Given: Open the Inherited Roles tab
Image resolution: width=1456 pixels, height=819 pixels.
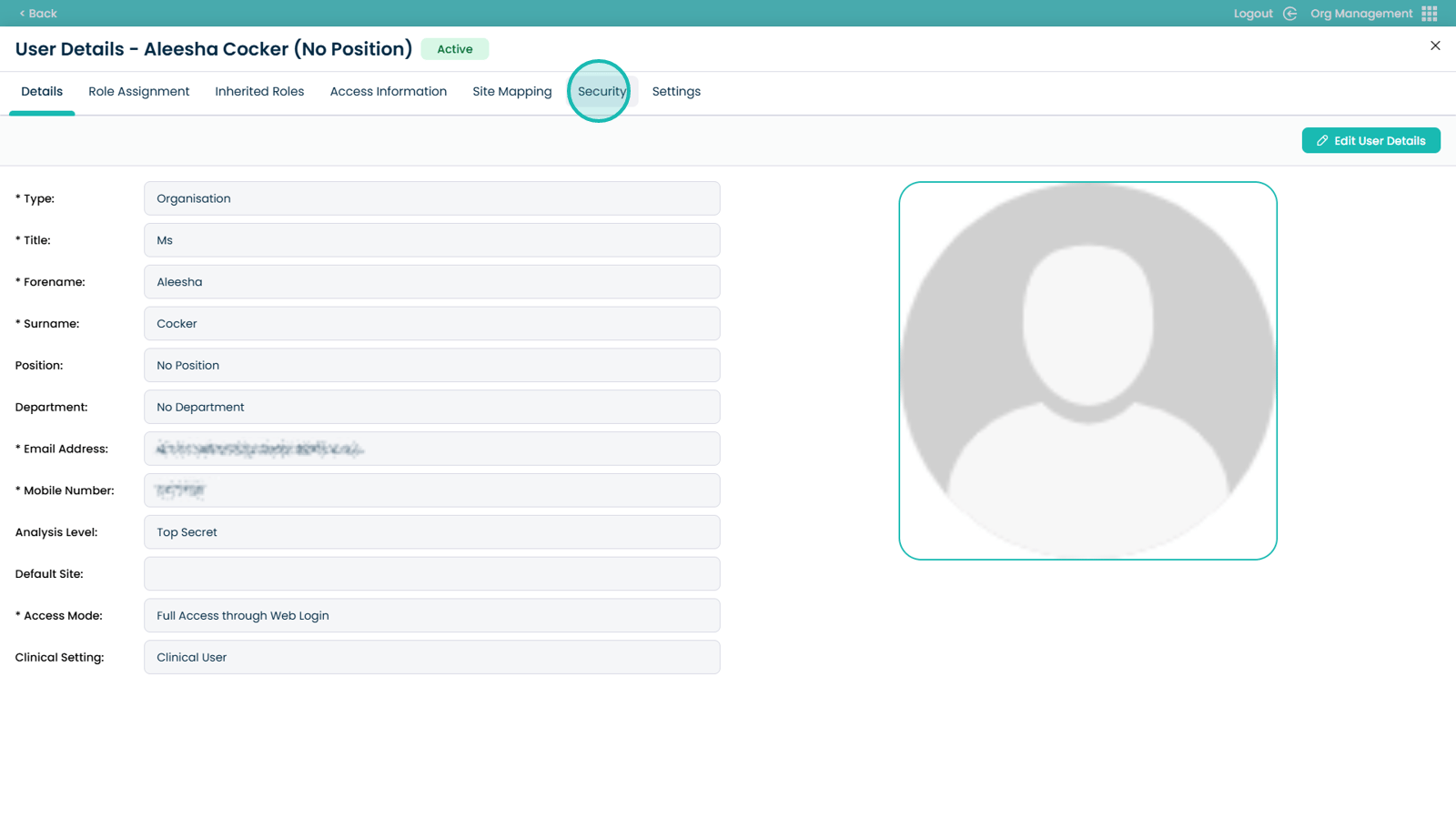Looking at the screenshot, I should [x=259, y=92].
